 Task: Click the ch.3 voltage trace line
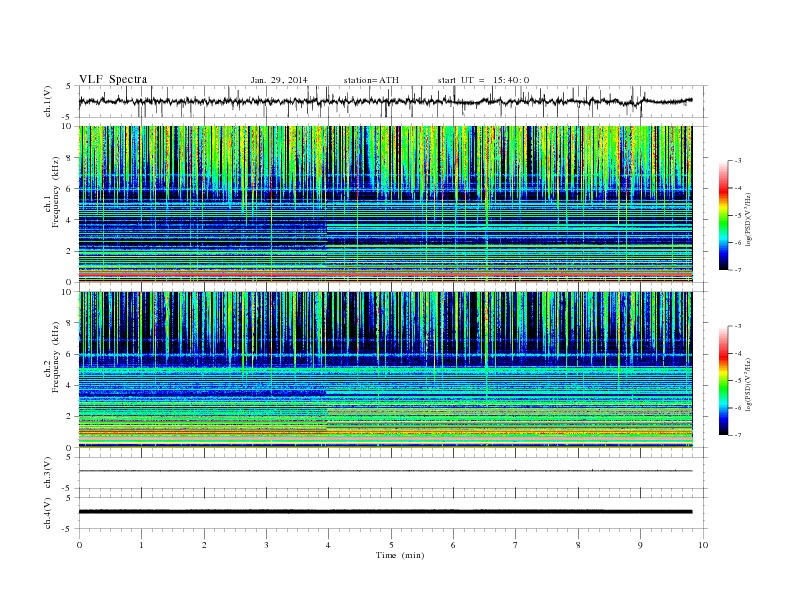385,471
